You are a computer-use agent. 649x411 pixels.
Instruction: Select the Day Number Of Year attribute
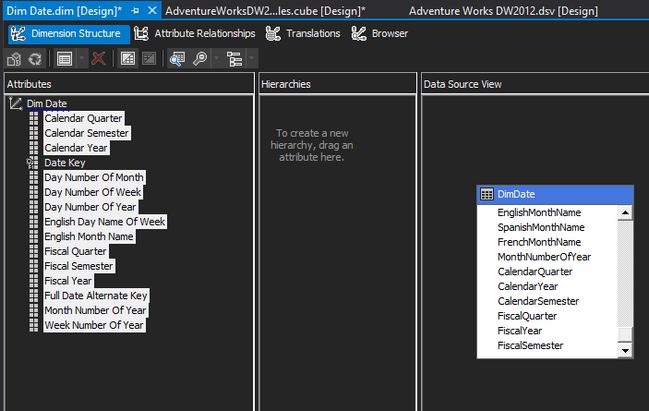point(90,207)
